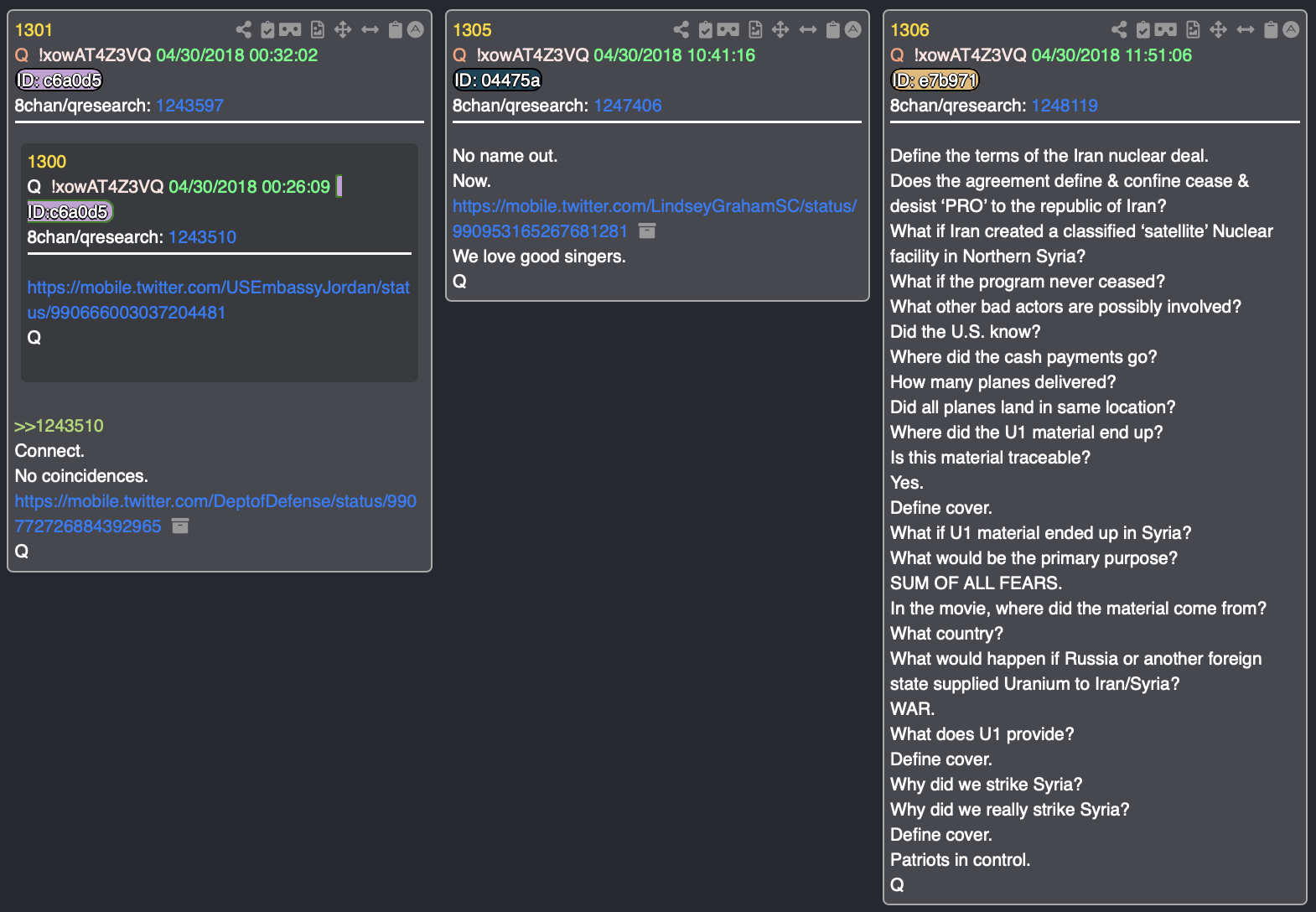Copy post 1301 with clipboard icon
Screen dimensions: 1316x912
[x=396, y=30]
